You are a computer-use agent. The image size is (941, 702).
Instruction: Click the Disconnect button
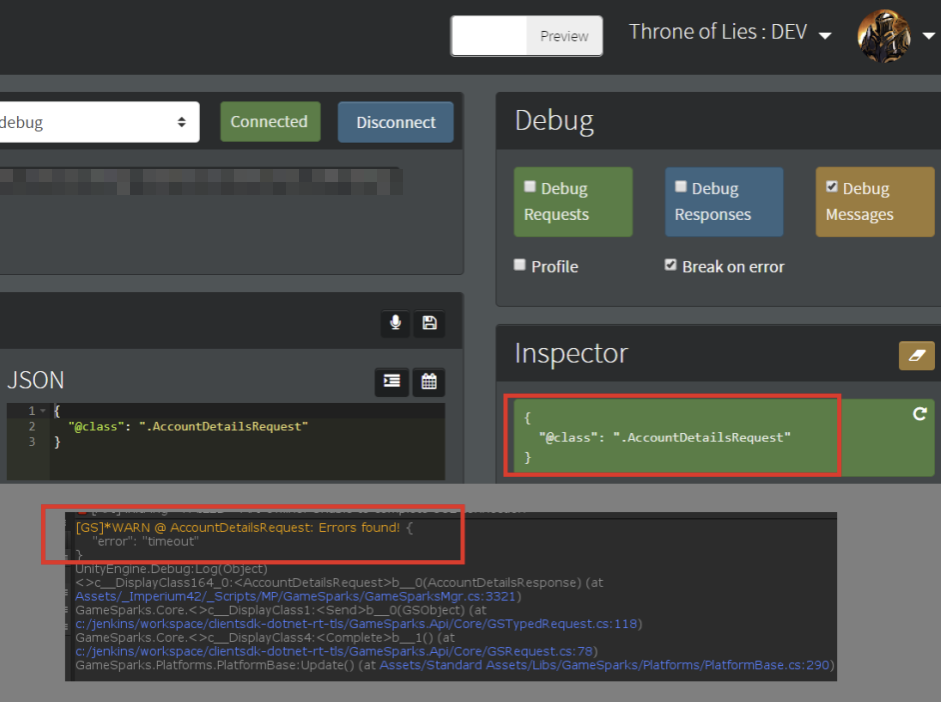pos(395,122)
